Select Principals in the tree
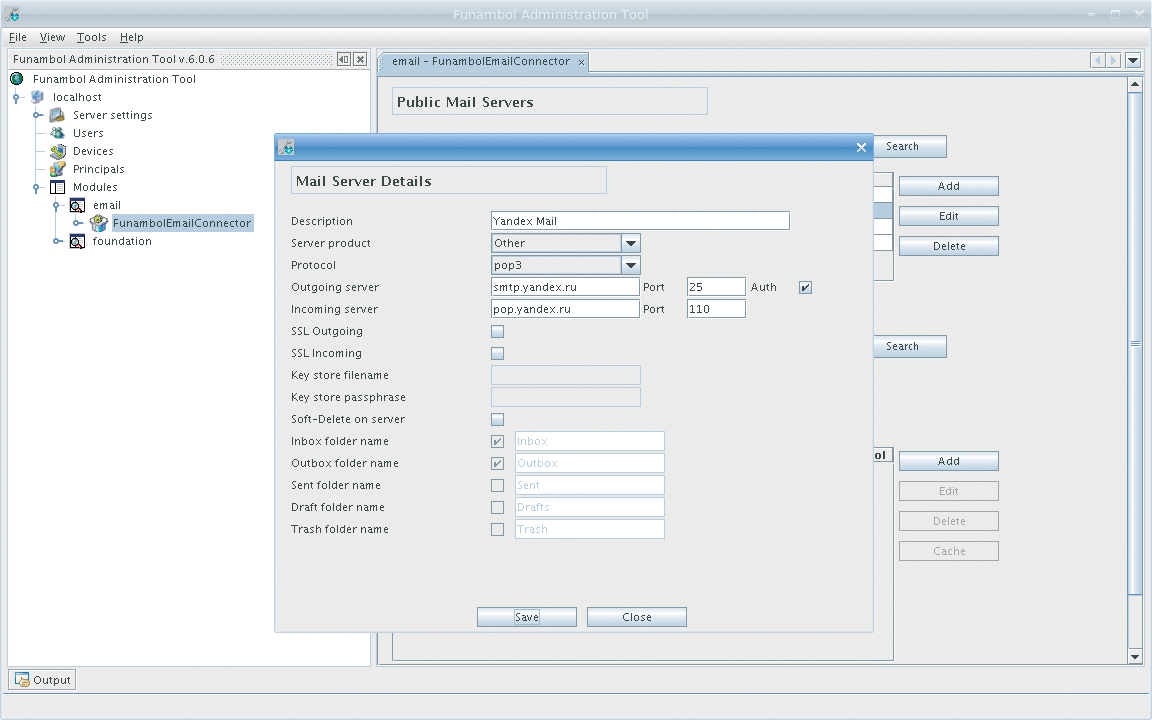 pyautogui.click(x=98, y=169)
